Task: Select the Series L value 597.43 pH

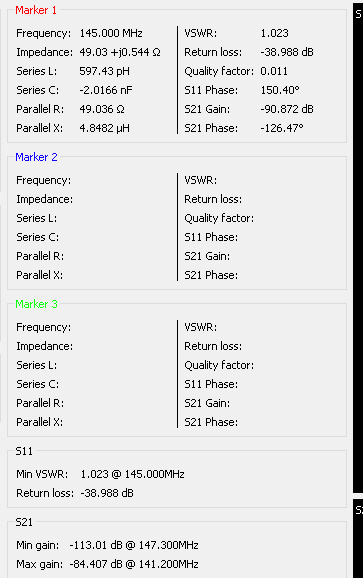Action: pyautogui.click(x=105, y=71)
